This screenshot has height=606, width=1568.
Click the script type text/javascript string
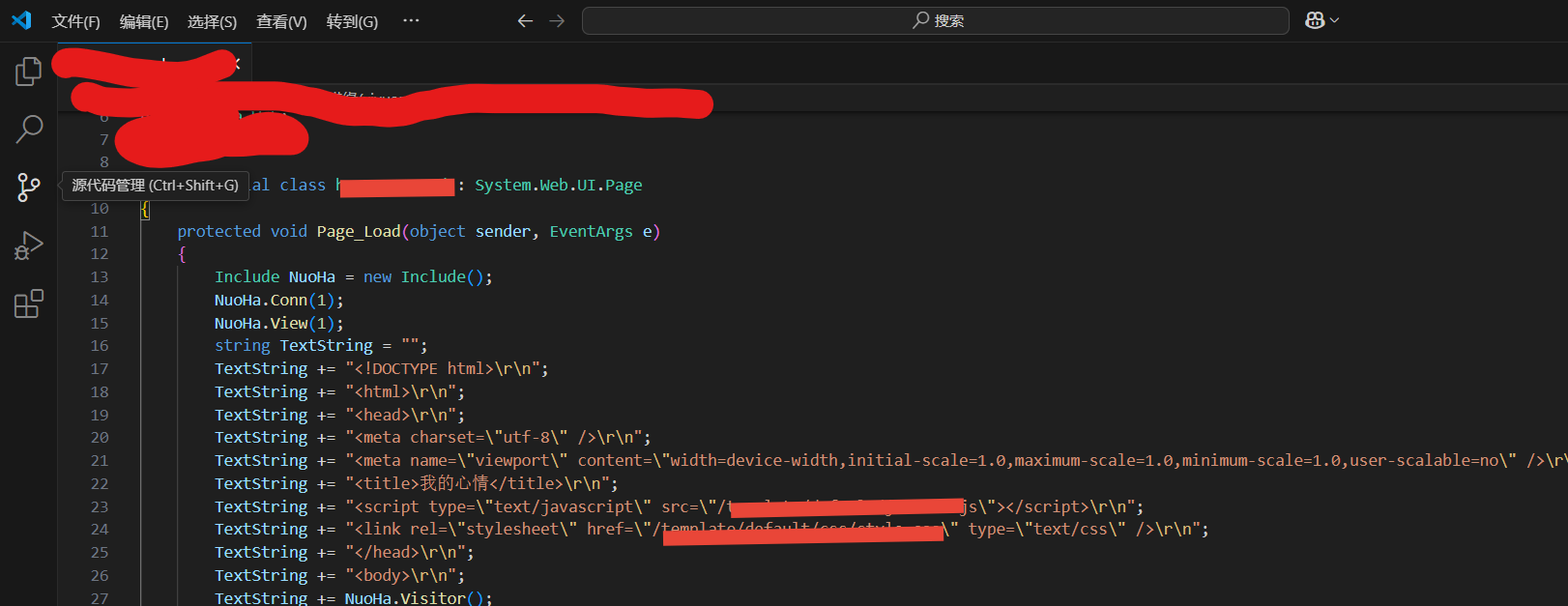(x=740, y=506)
